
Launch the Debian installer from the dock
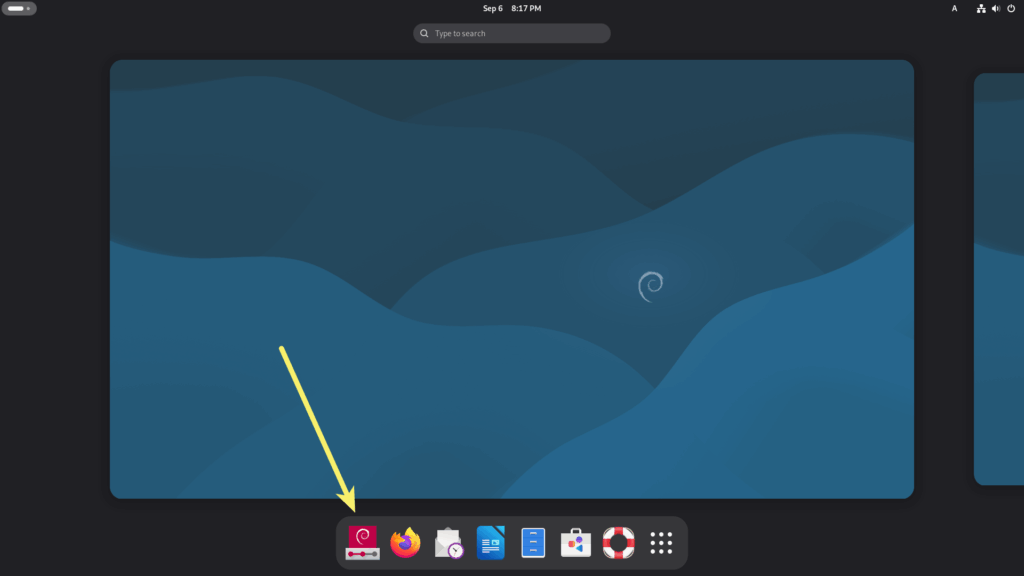[x=362, y=543]
